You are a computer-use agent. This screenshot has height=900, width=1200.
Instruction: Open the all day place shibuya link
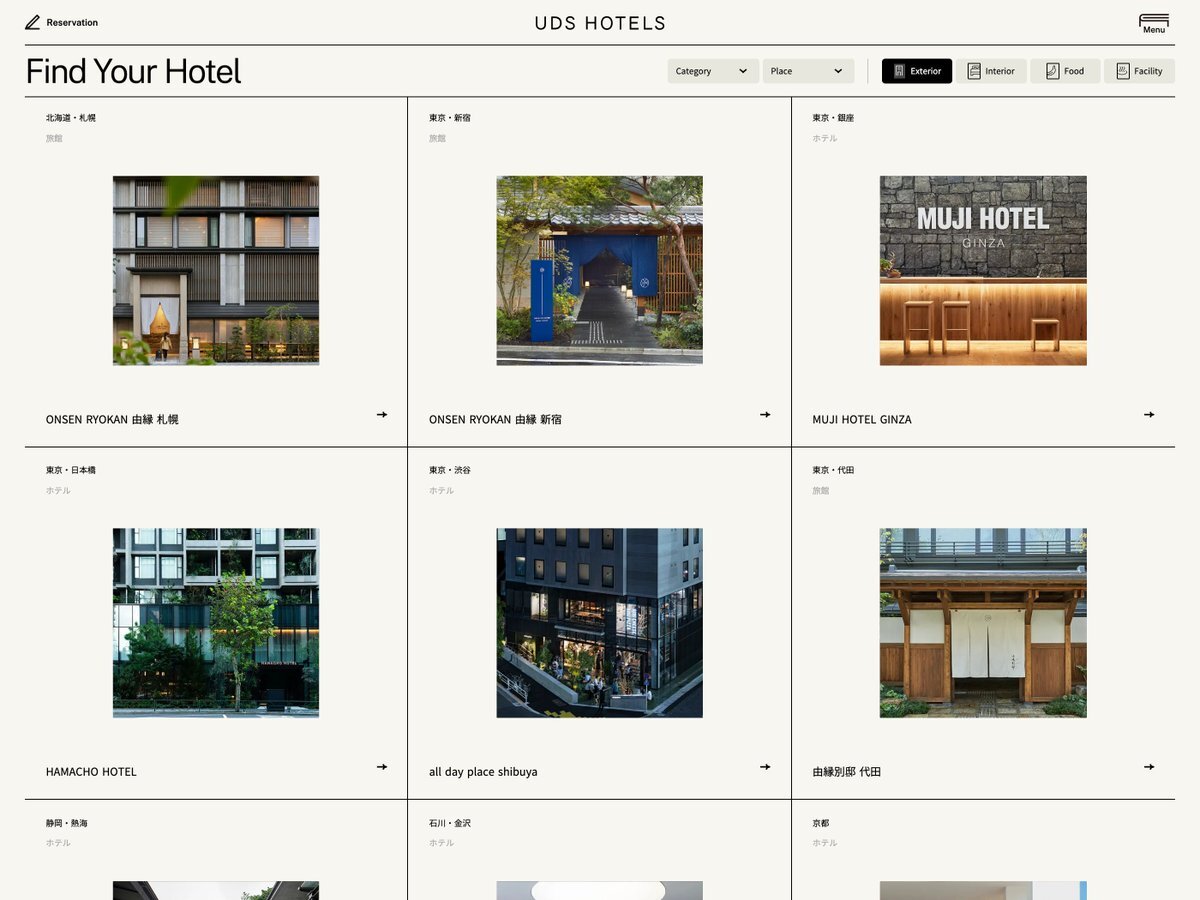click(x=483, y=772)
